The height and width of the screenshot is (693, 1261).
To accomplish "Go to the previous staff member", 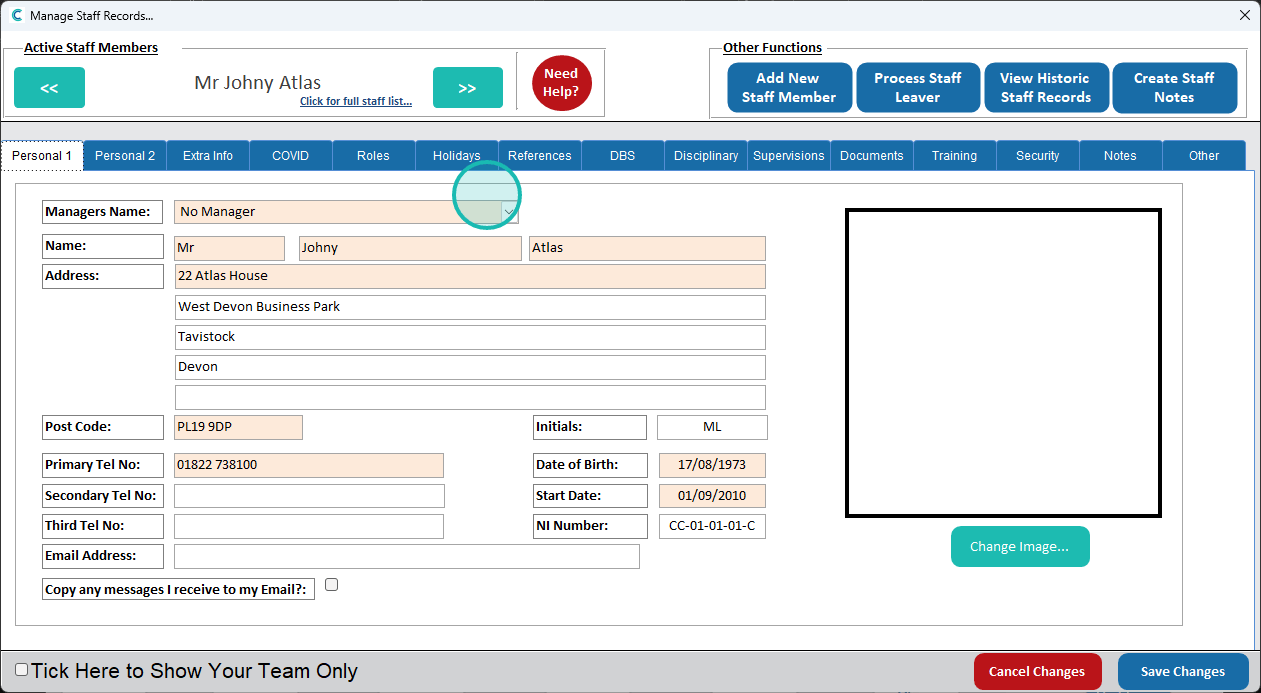I will point(49,88).
